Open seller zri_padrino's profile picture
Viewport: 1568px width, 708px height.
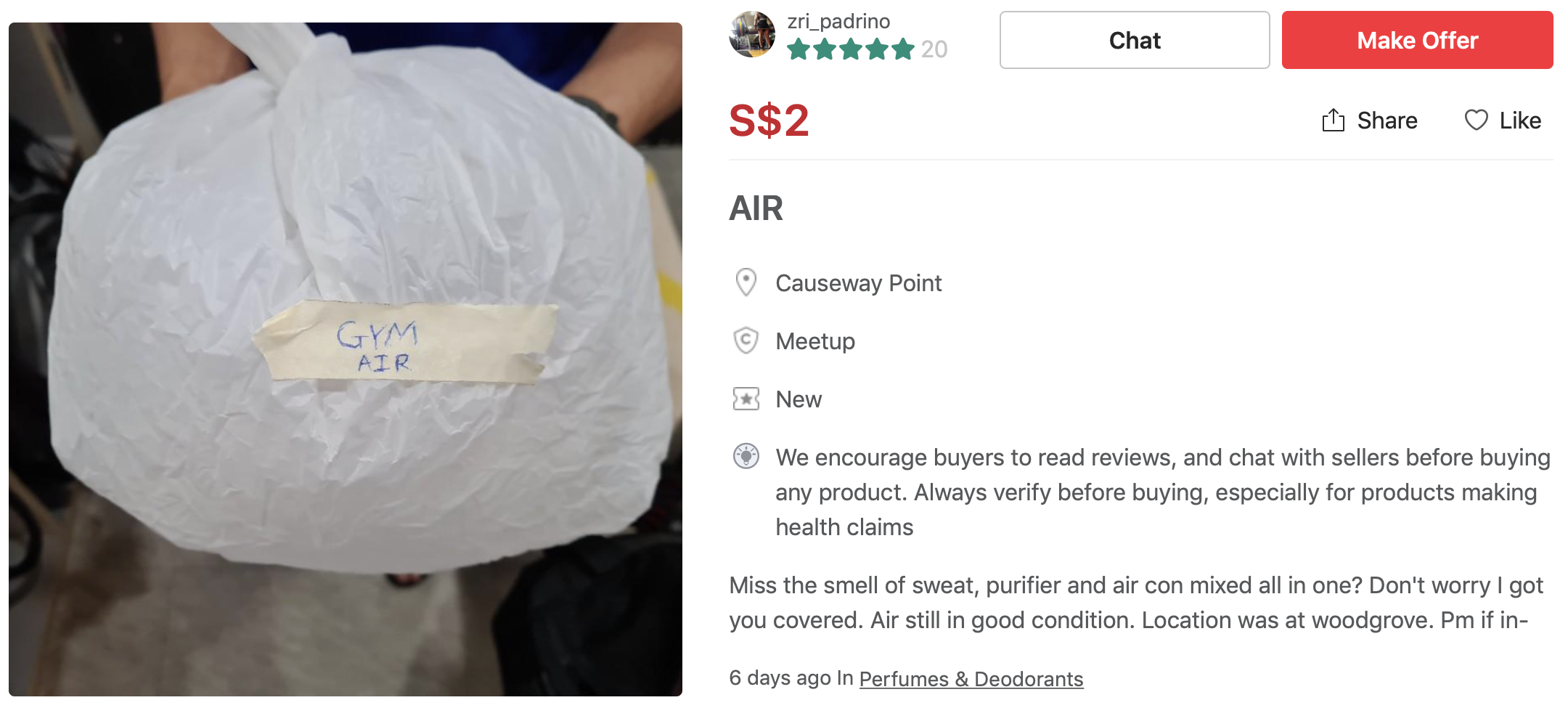coord(752,34)
